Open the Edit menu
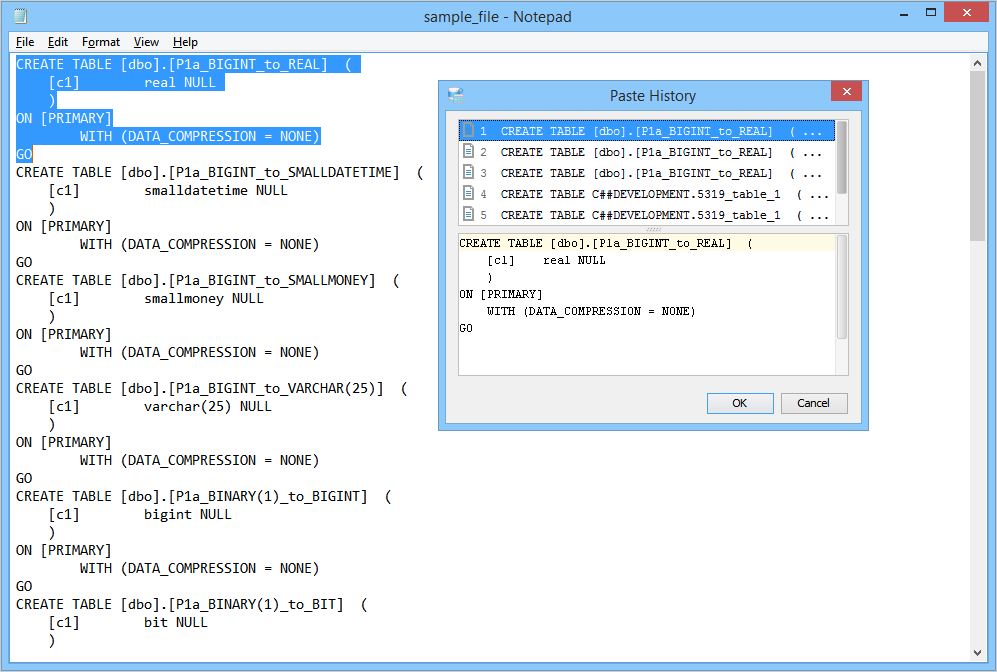Viewport: 997px width, 672px height. click(57, 42)
